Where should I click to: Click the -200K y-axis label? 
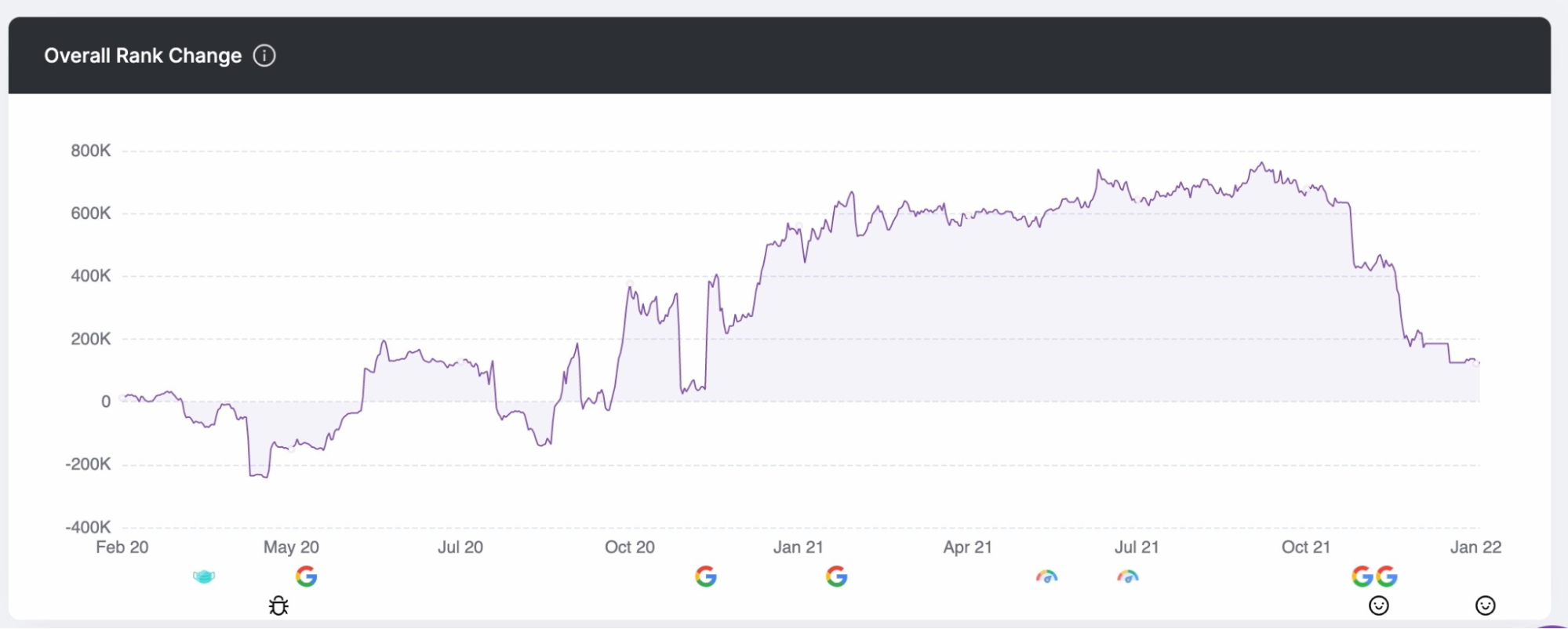(88, 464)
